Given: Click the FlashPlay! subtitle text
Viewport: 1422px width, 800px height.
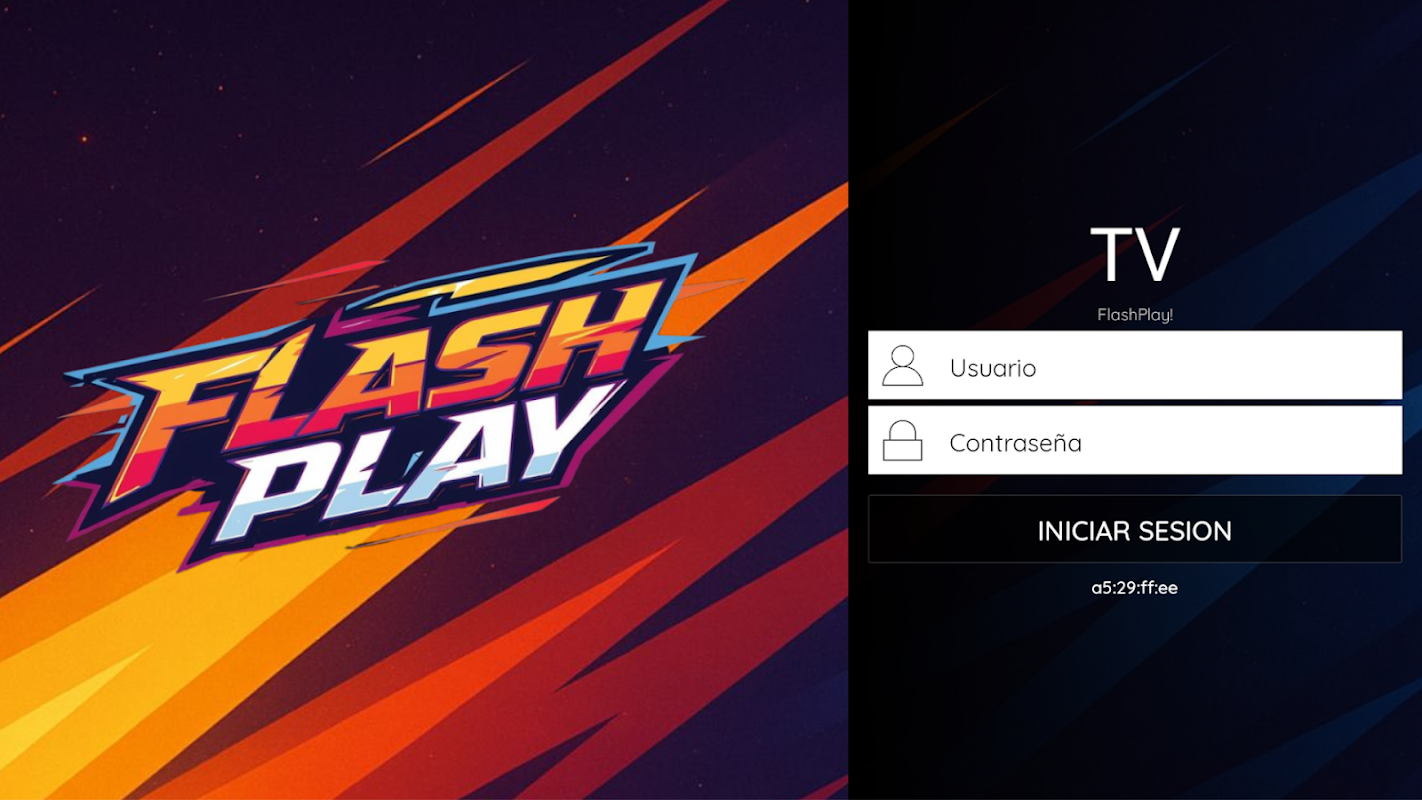Looking at the screenshot, I should point(1135,315).
